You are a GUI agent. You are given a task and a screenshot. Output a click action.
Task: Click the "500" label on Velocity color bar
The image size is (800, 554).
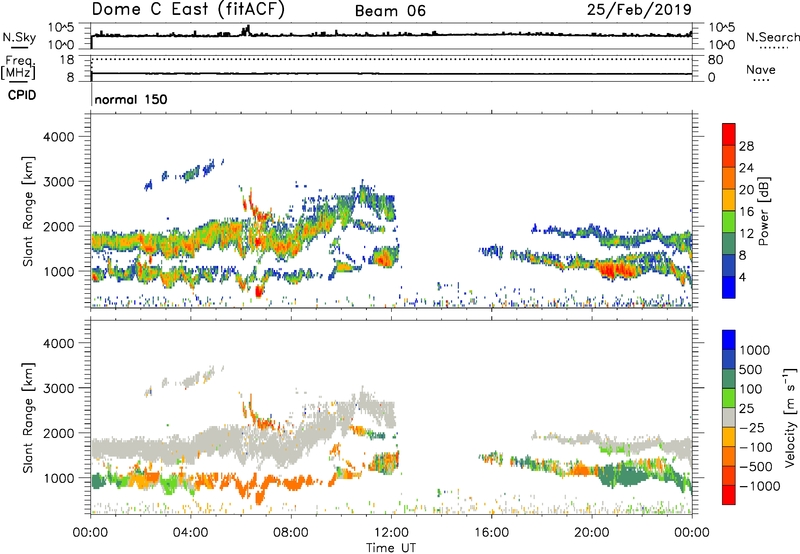752,370
